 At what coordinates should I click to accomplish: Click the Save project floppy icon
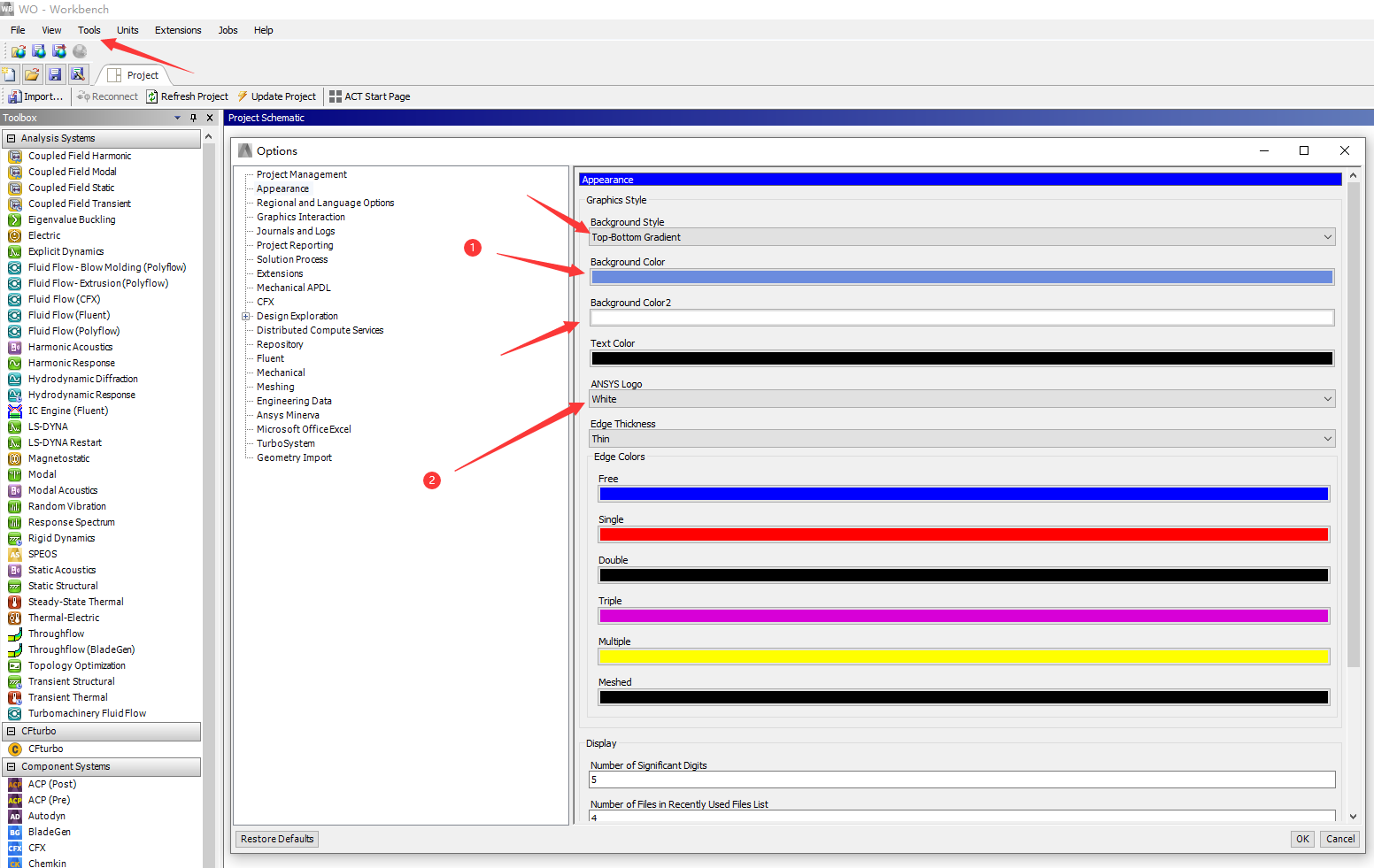pos(55,74)
